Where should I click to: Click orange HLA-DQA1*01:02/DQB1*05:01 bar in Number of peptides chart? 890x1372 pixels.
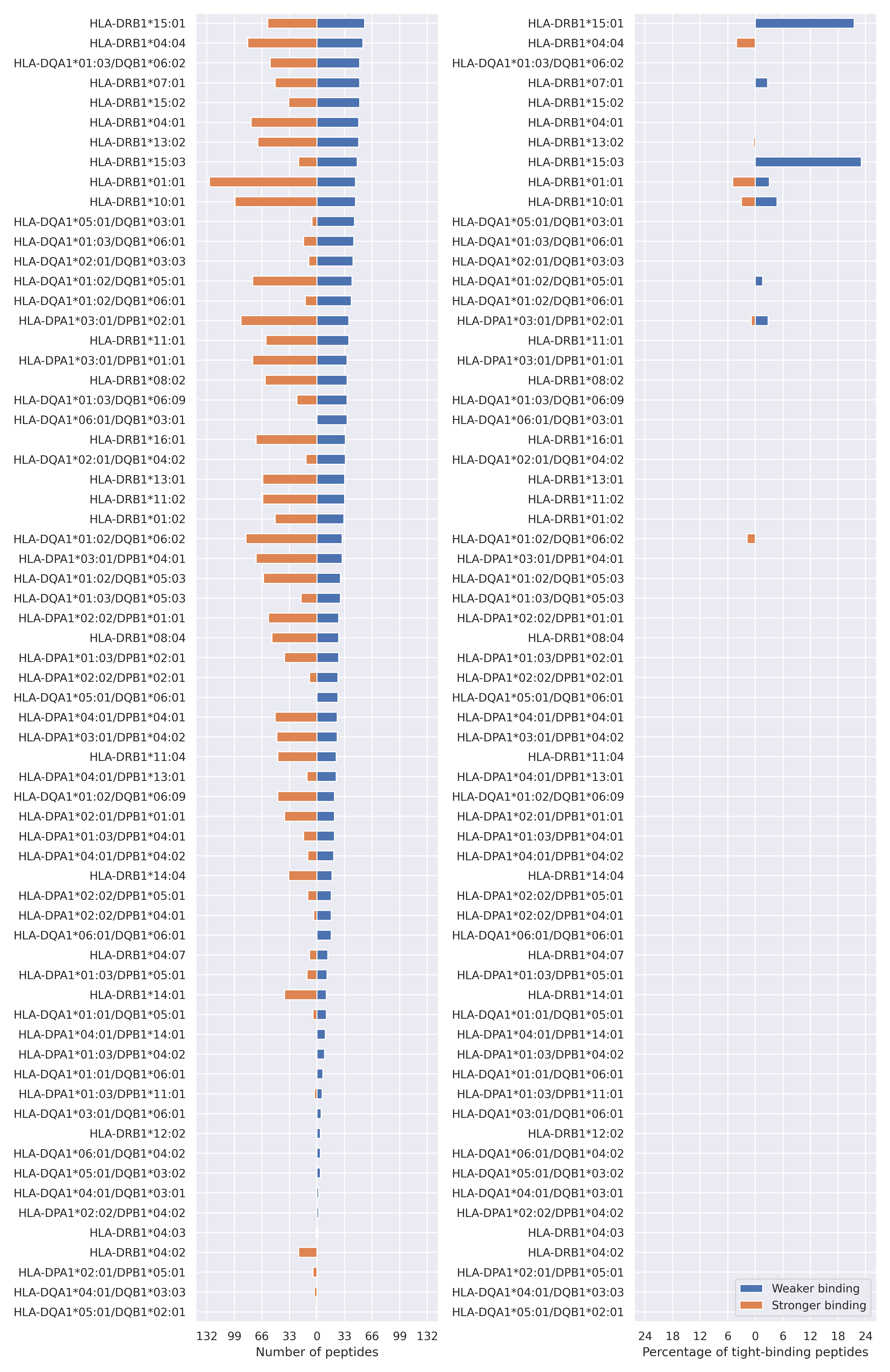[x=285, y=281]
